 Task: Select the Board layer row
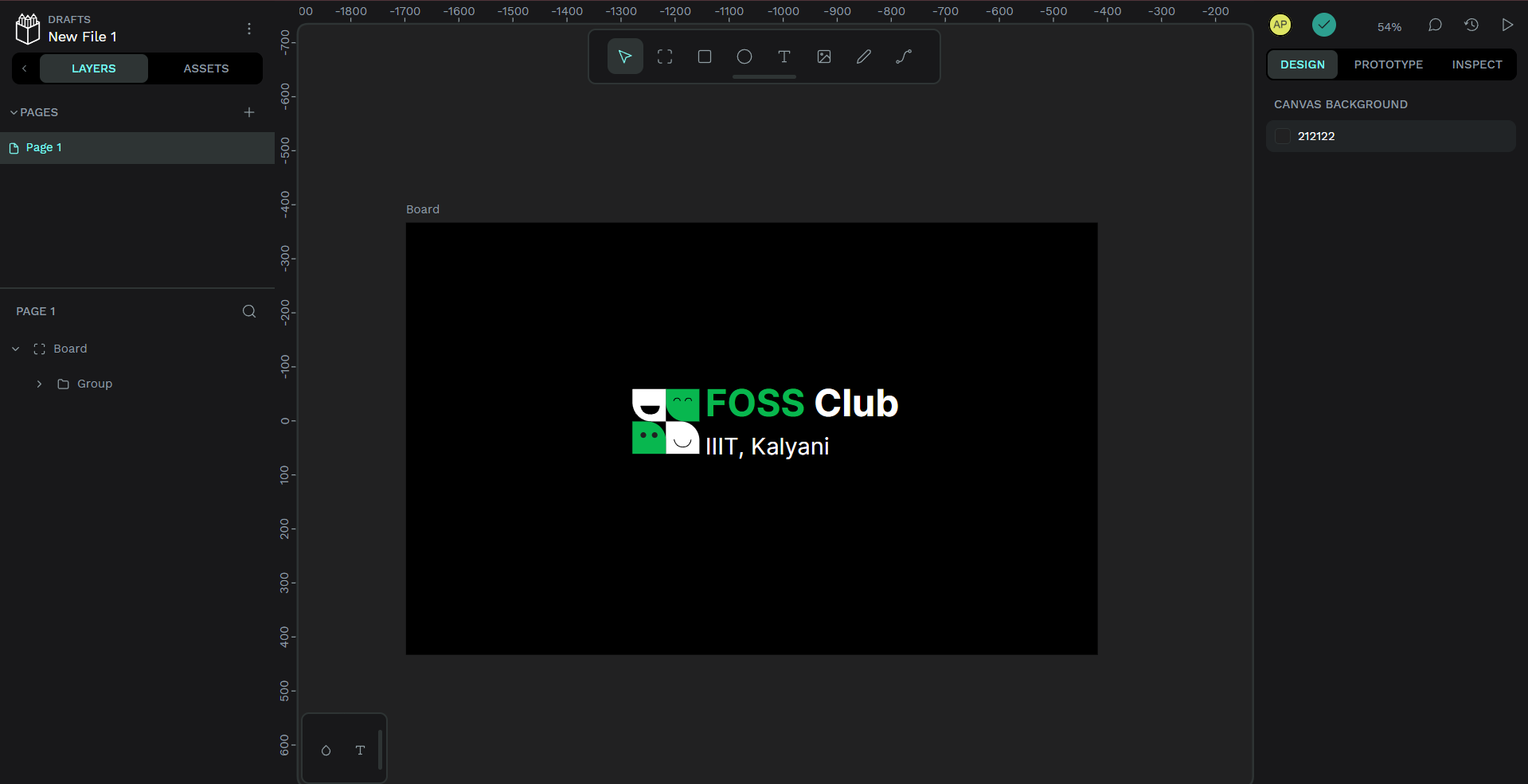pyautogui.click(x=137, y=349)
